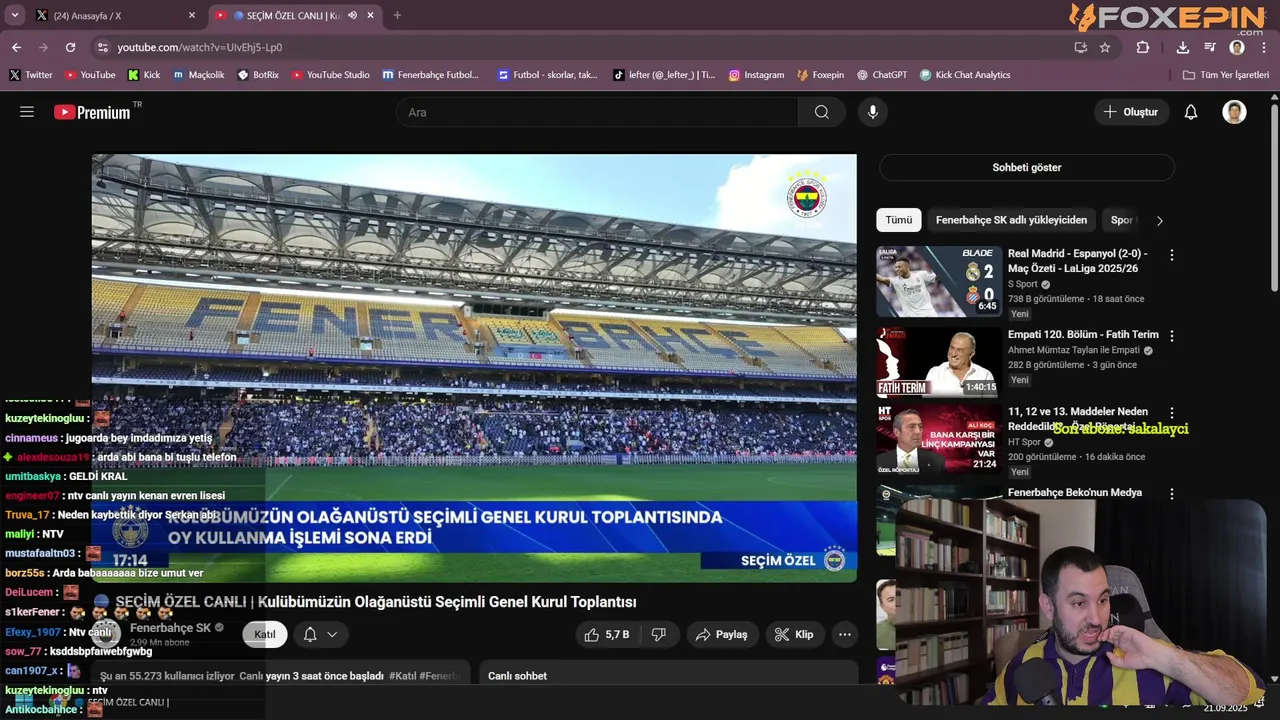This screenshot has height=720, width=1280.
Task: Select Fenerbahçe SK adlı yükleyiciden chip
Action: (1011, 220)
